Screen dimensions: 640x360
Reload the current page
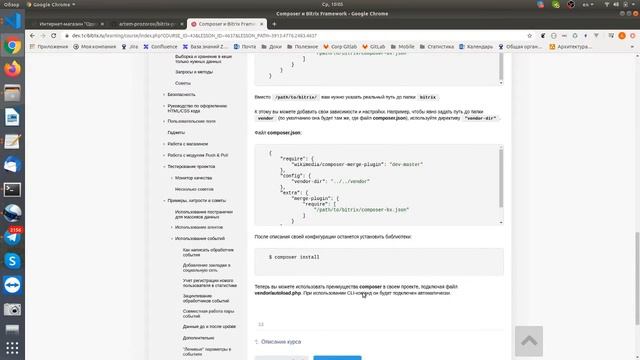pos(53,36)
